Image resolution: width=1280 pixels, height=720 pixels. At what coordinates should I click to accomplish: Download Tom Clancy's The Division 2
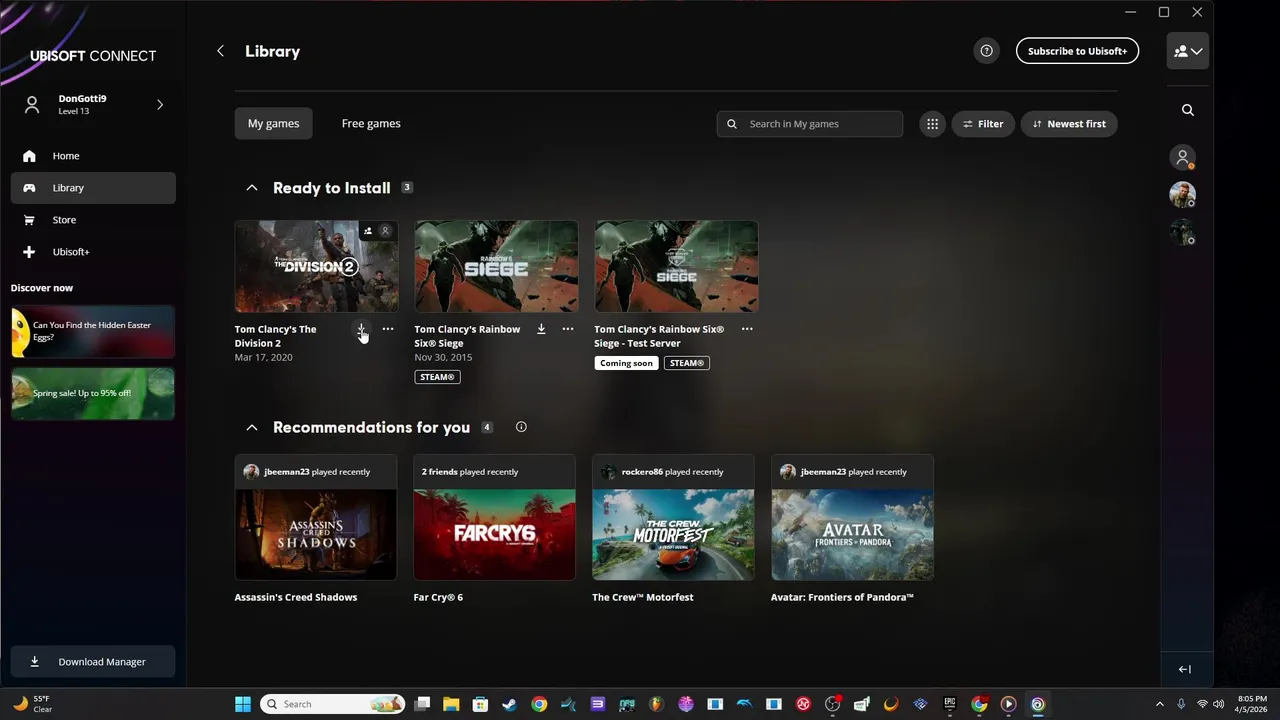361,329
